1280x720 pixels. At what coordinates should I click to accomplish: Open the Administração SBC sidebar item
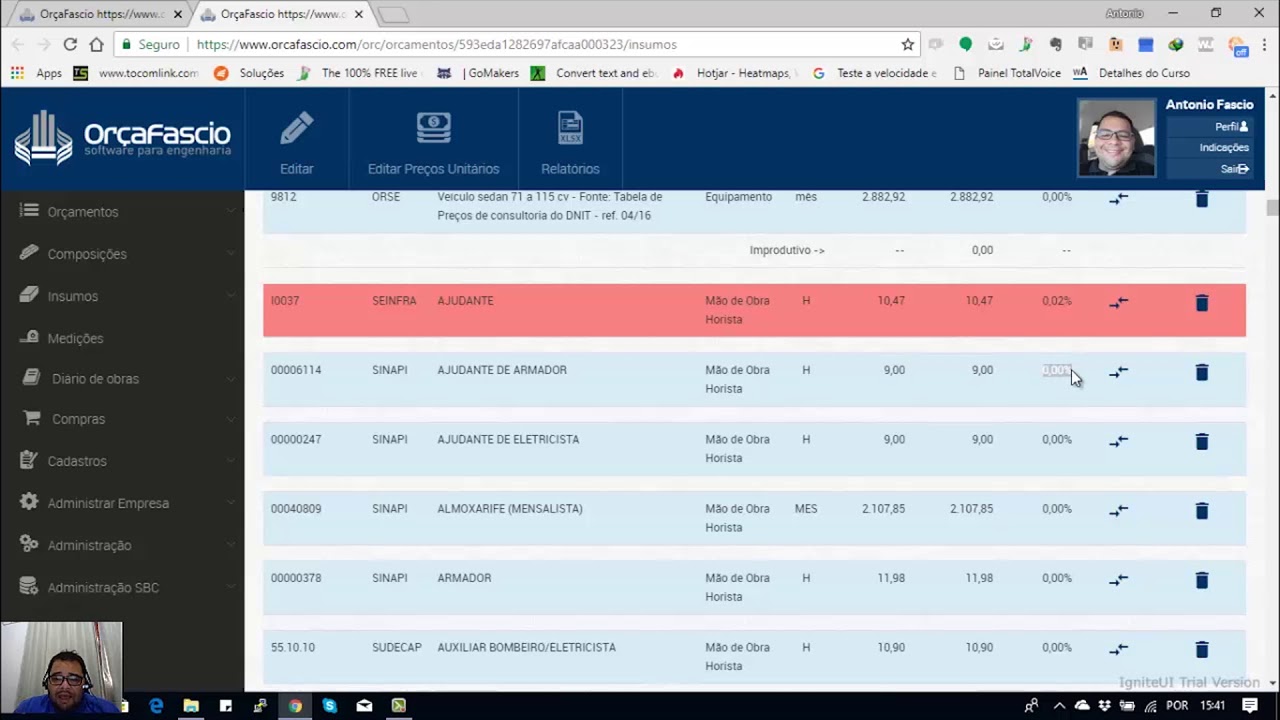[122, 587]
